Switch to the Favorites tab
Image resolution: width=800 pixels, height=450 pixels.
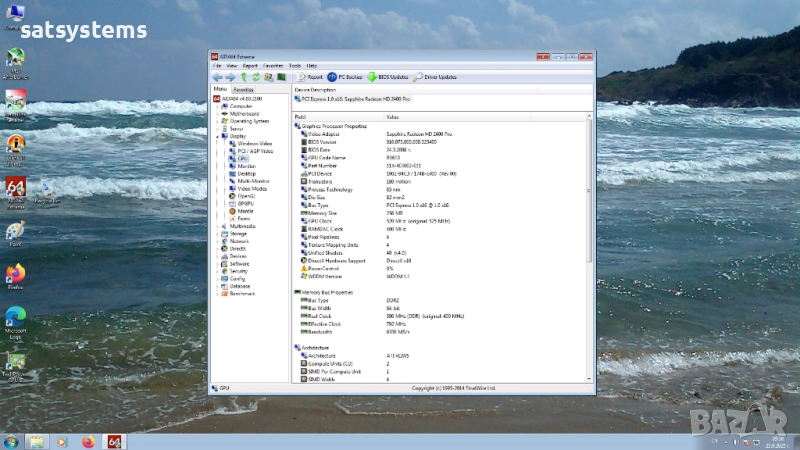click(x=243, y=90)
